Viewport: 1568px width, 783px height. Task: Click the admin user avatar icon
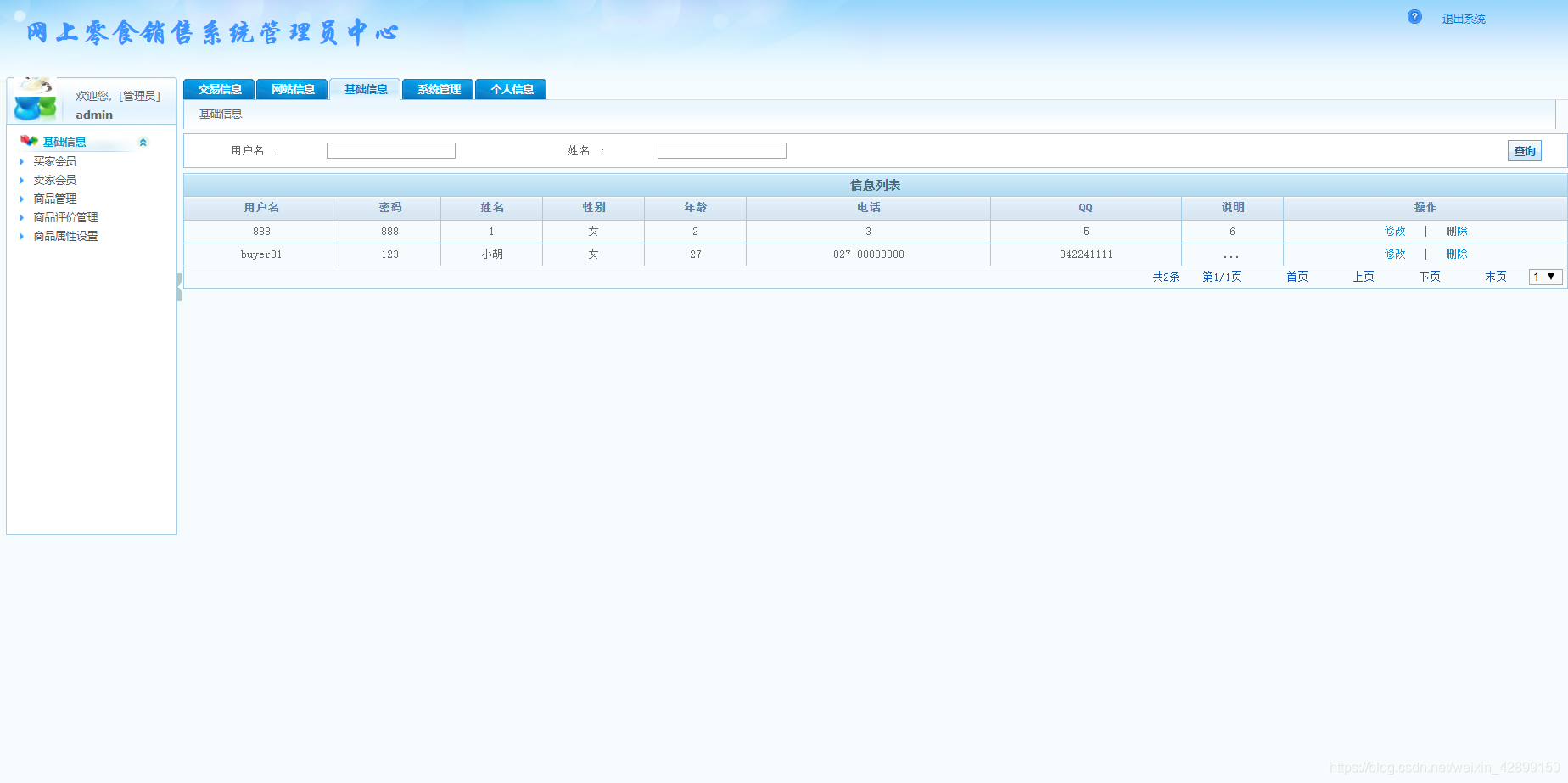point(35,100)
